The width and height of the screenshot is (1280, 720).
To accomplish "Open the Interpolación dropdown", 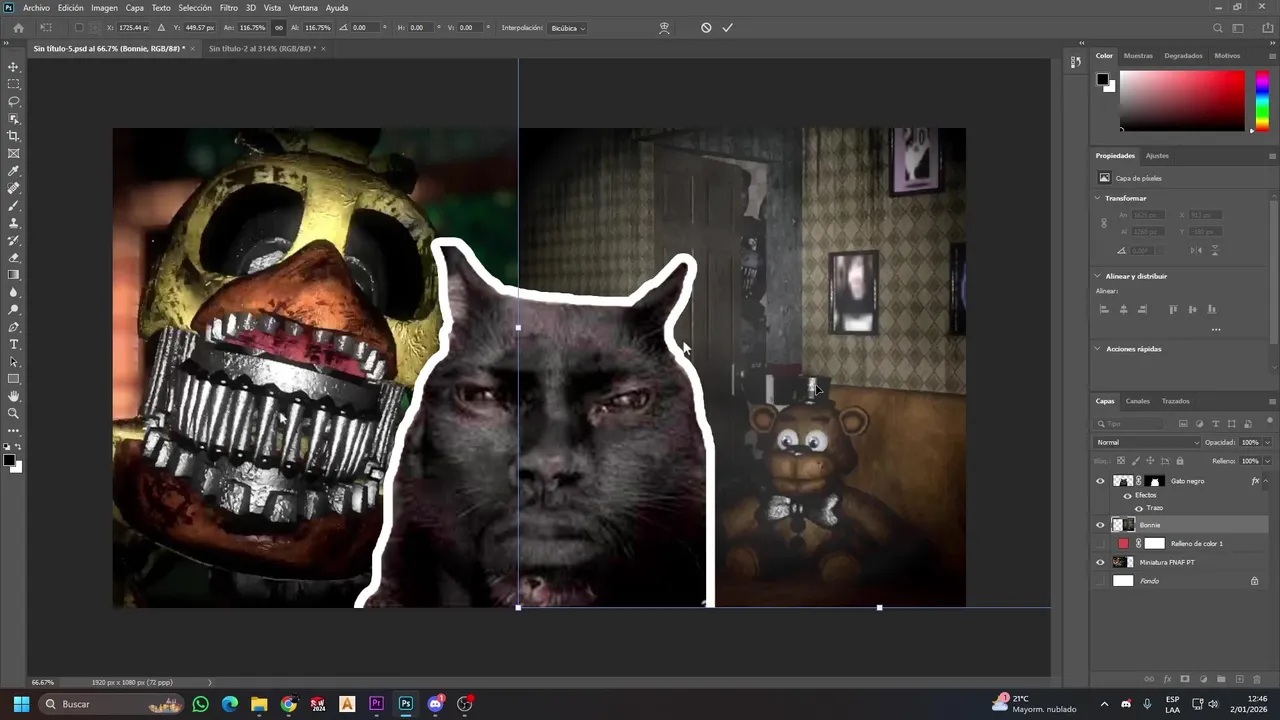I will tap(568, 28).
